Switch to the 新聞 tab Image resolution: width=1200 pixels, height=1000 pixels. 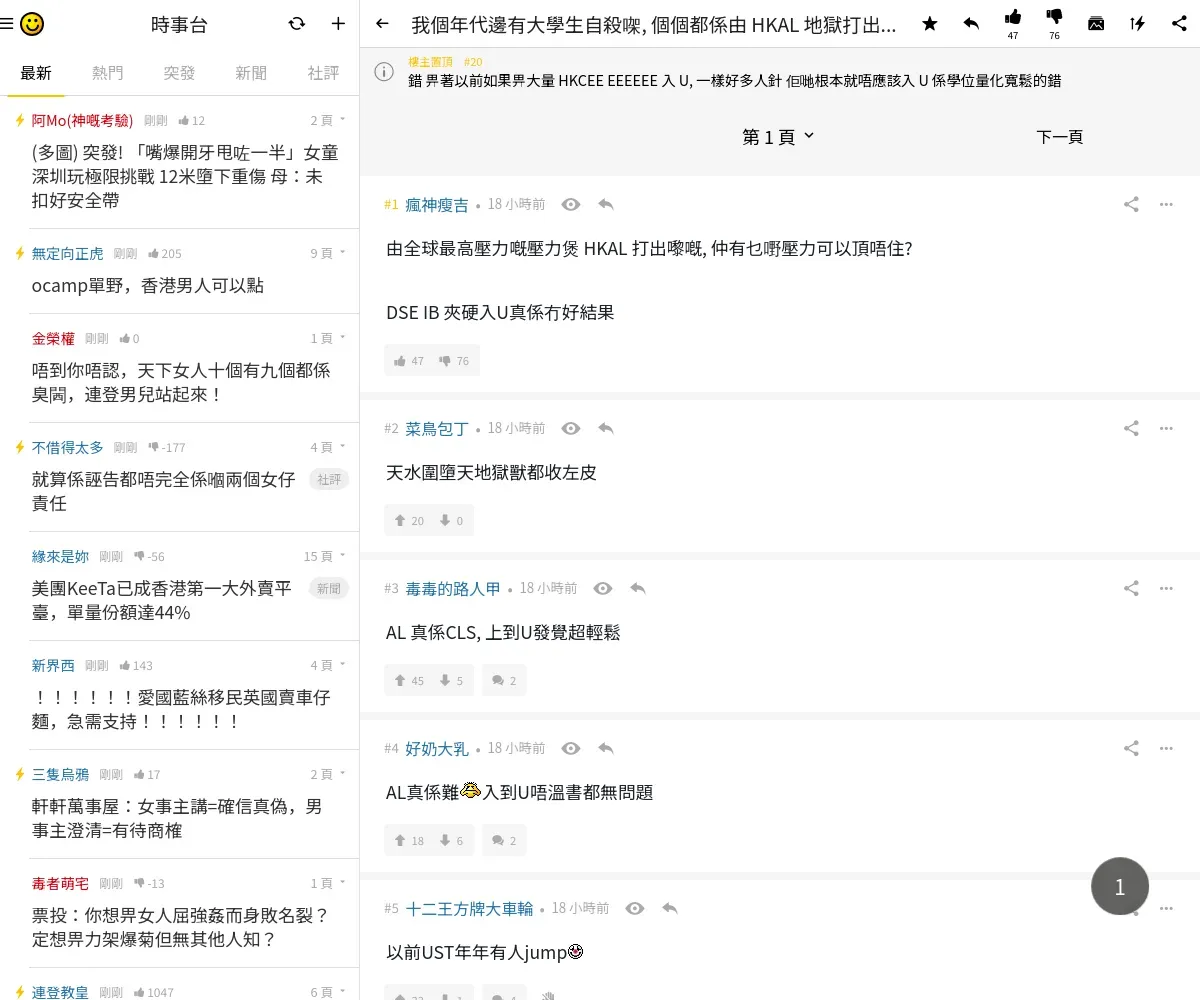(x=252, y=73)
